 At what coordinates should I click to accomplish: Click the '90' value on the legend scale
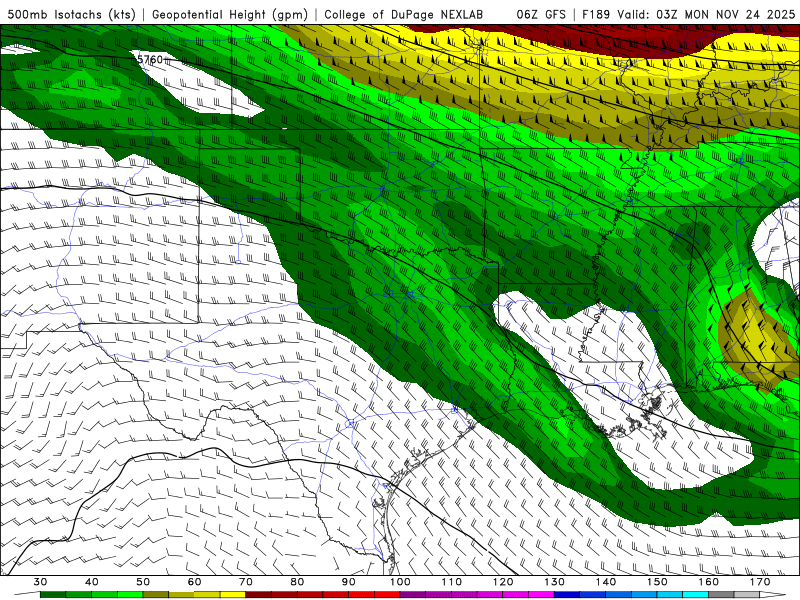click(349, 582)
